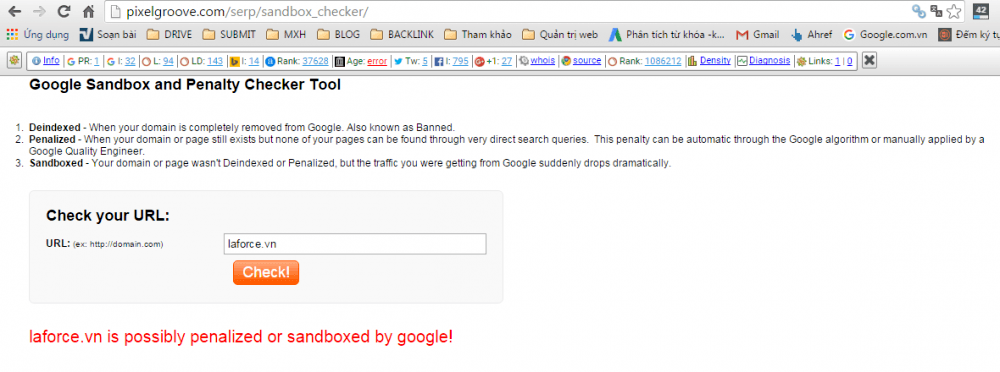
Task: Open the Soạn bài bookmark
Action: [107, 34]
